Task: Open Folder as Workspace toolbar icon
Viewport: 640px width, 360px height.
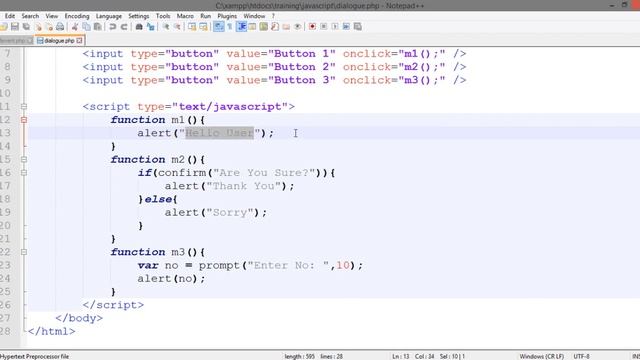Action: click(286, 27)
